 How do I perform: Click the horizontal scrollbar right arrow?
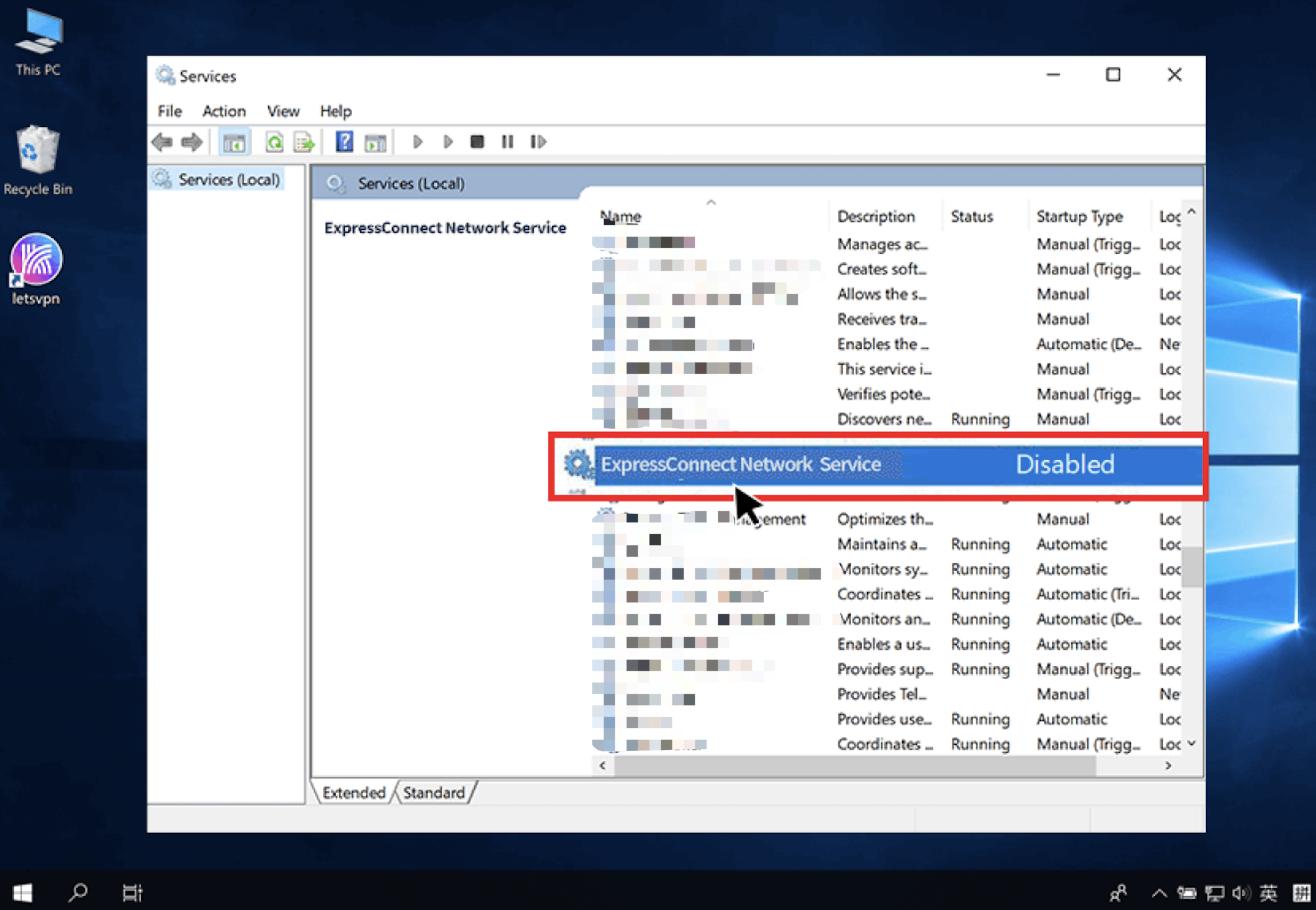1169,765
